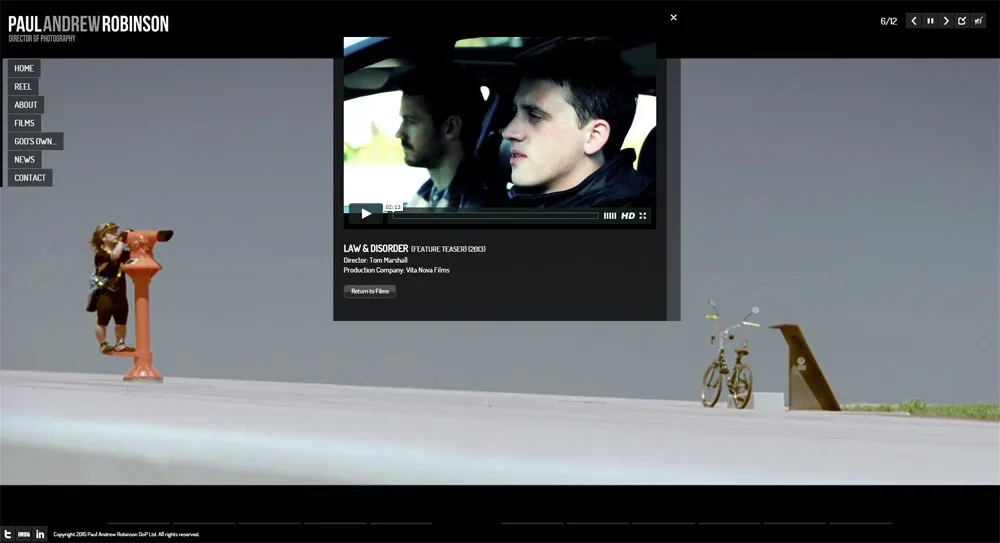The width and height of the screenshot is (1000, 543).
Task: Open the IMDb profile icon in footer
Action: [x=24, y=534]
